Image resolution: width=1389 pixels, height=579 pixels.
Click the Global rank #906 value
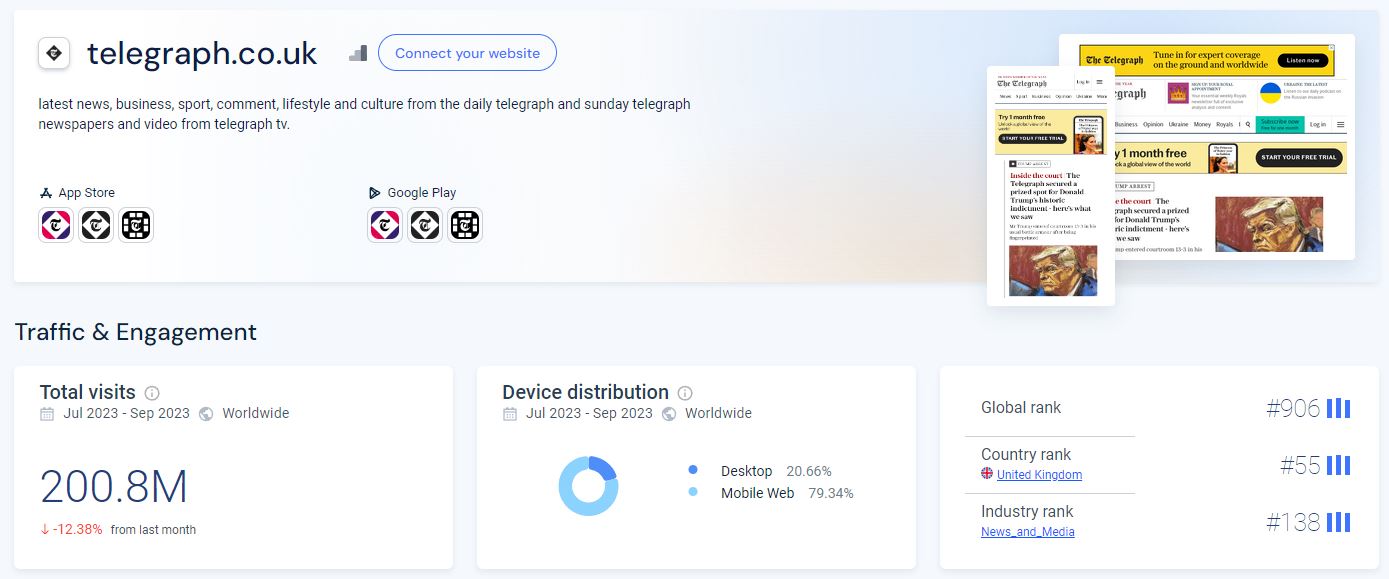coord(1293,408)
